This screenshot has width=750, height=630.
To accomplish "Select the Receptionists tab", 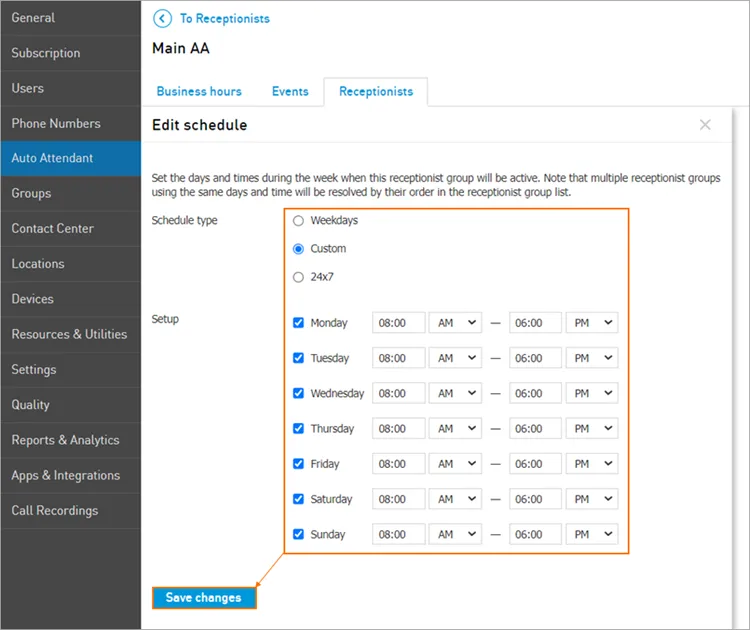I will [x=376, y=91].
